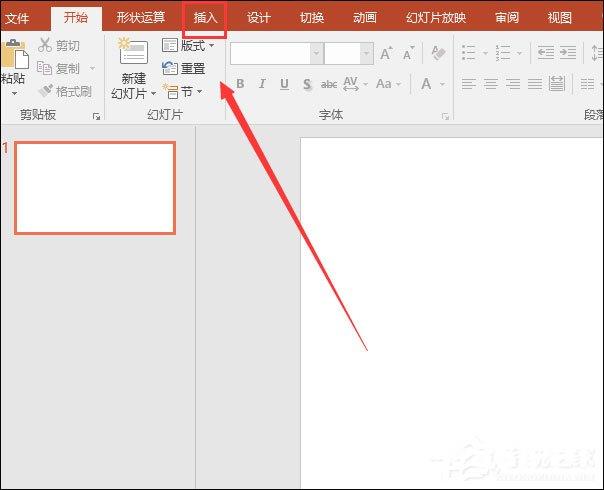This screenshot has height=490, width=604.
Task: Switch to the 插入 tab
Action: (205, 18)
